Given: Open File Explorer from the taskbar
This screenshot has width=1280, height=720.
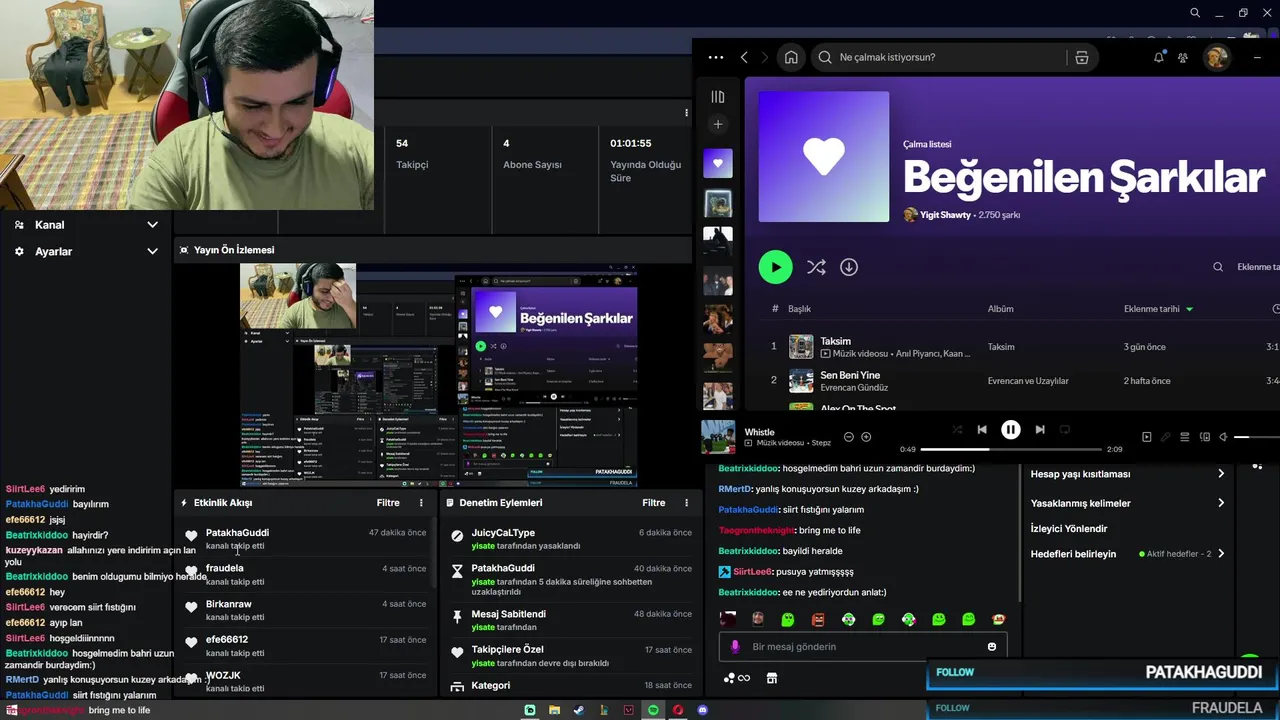Looking at the screenshot, I should [x=554, y=710].
